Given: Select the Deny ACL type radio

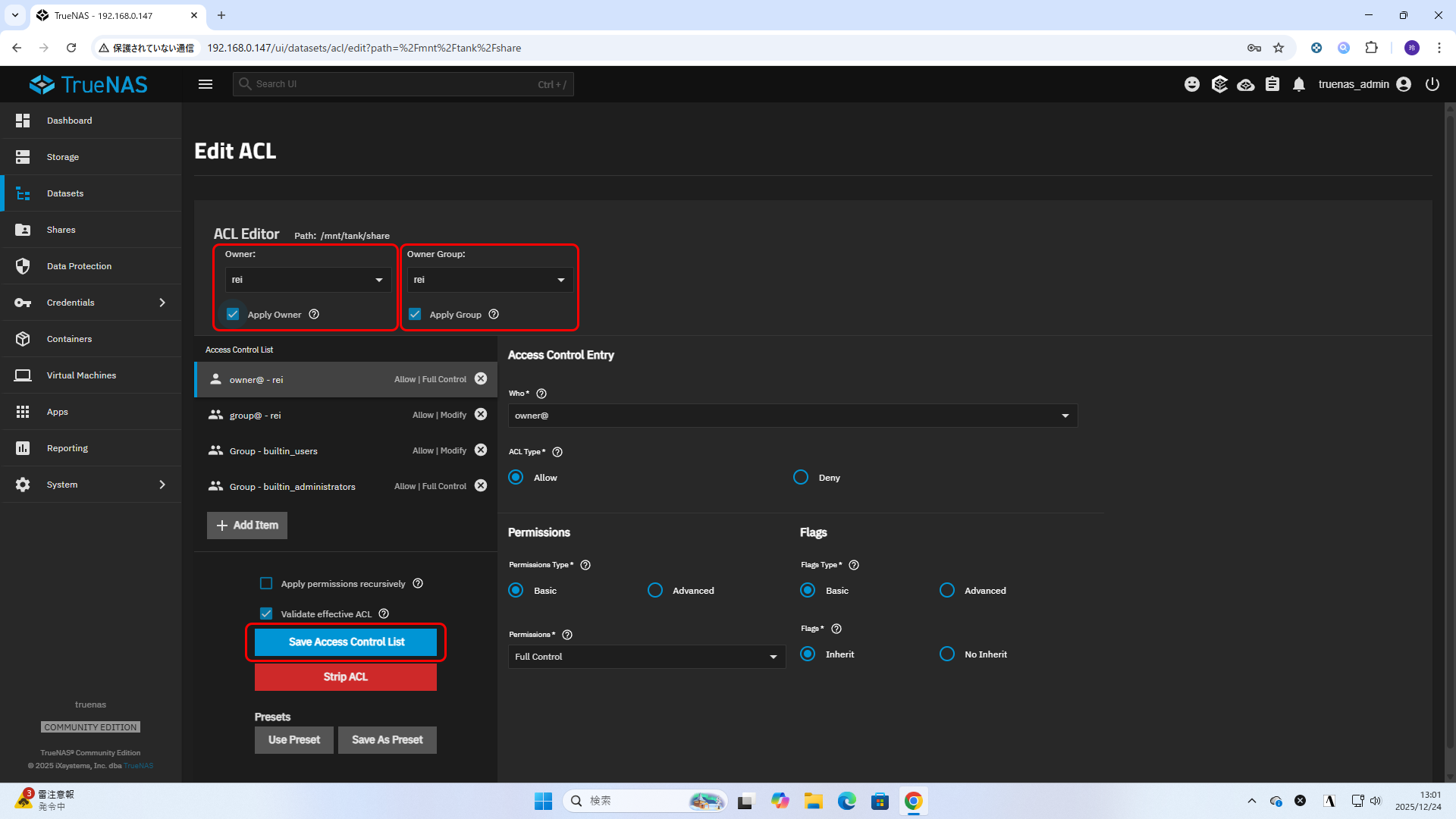Looking at the screenshot, I should [x=801, y=478].
